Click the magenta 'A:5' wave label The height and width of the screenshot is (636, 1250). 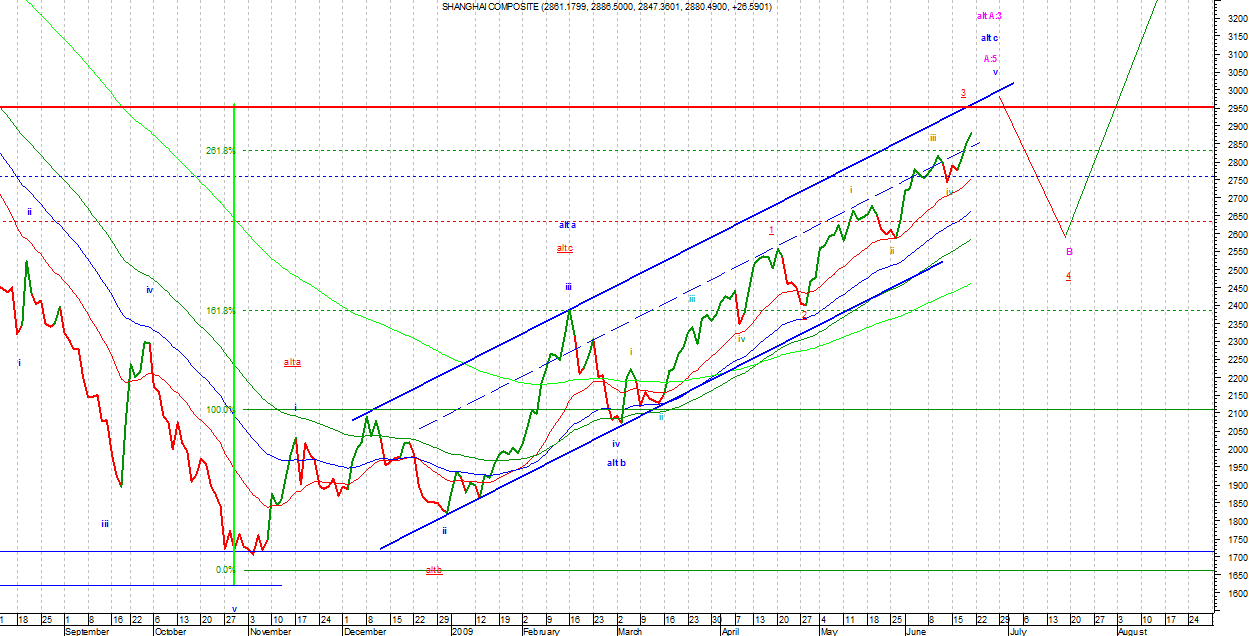pos(989,59)
